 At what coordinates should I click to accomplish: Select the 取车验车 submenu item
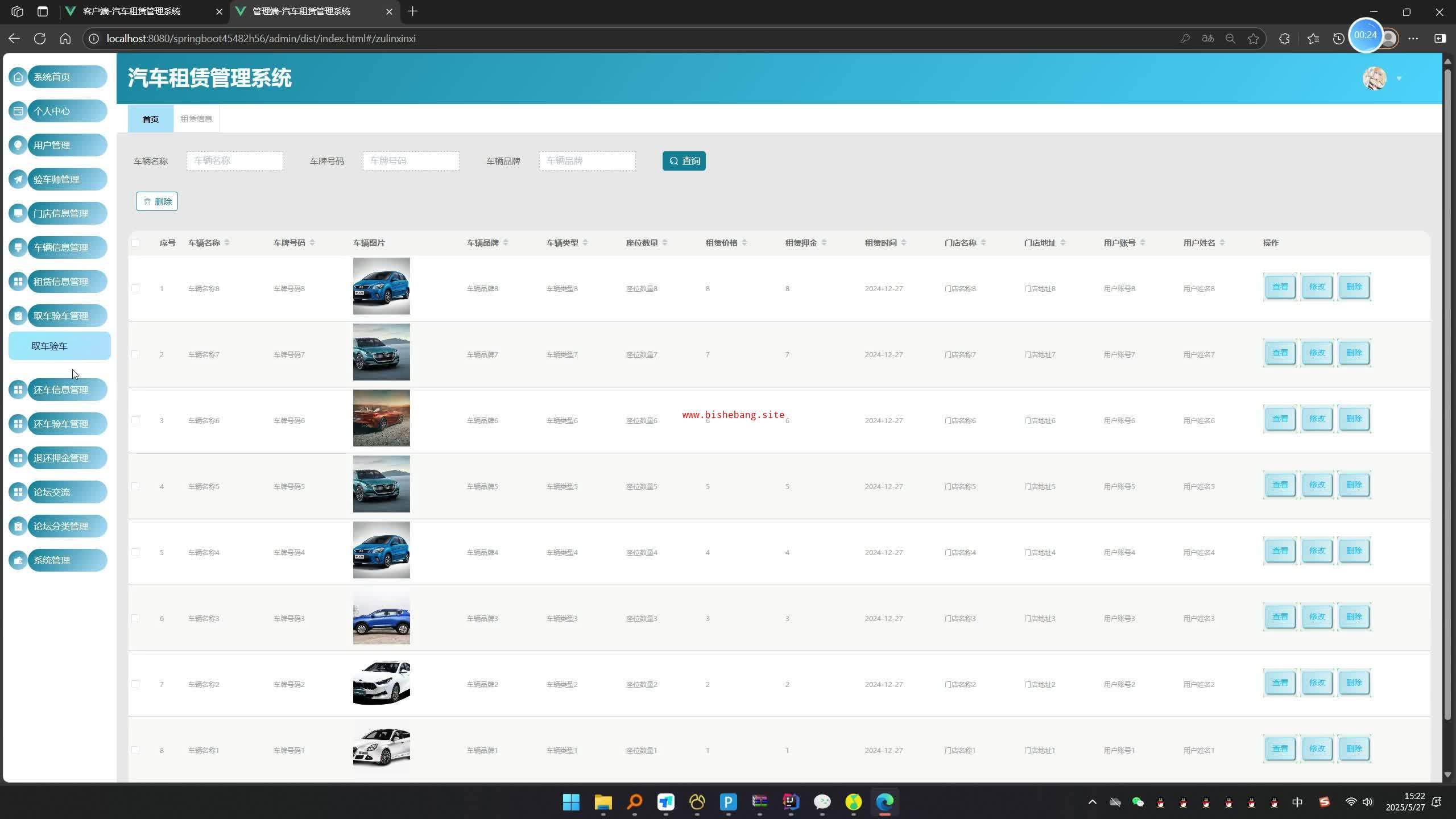click(x=59, y=346)
